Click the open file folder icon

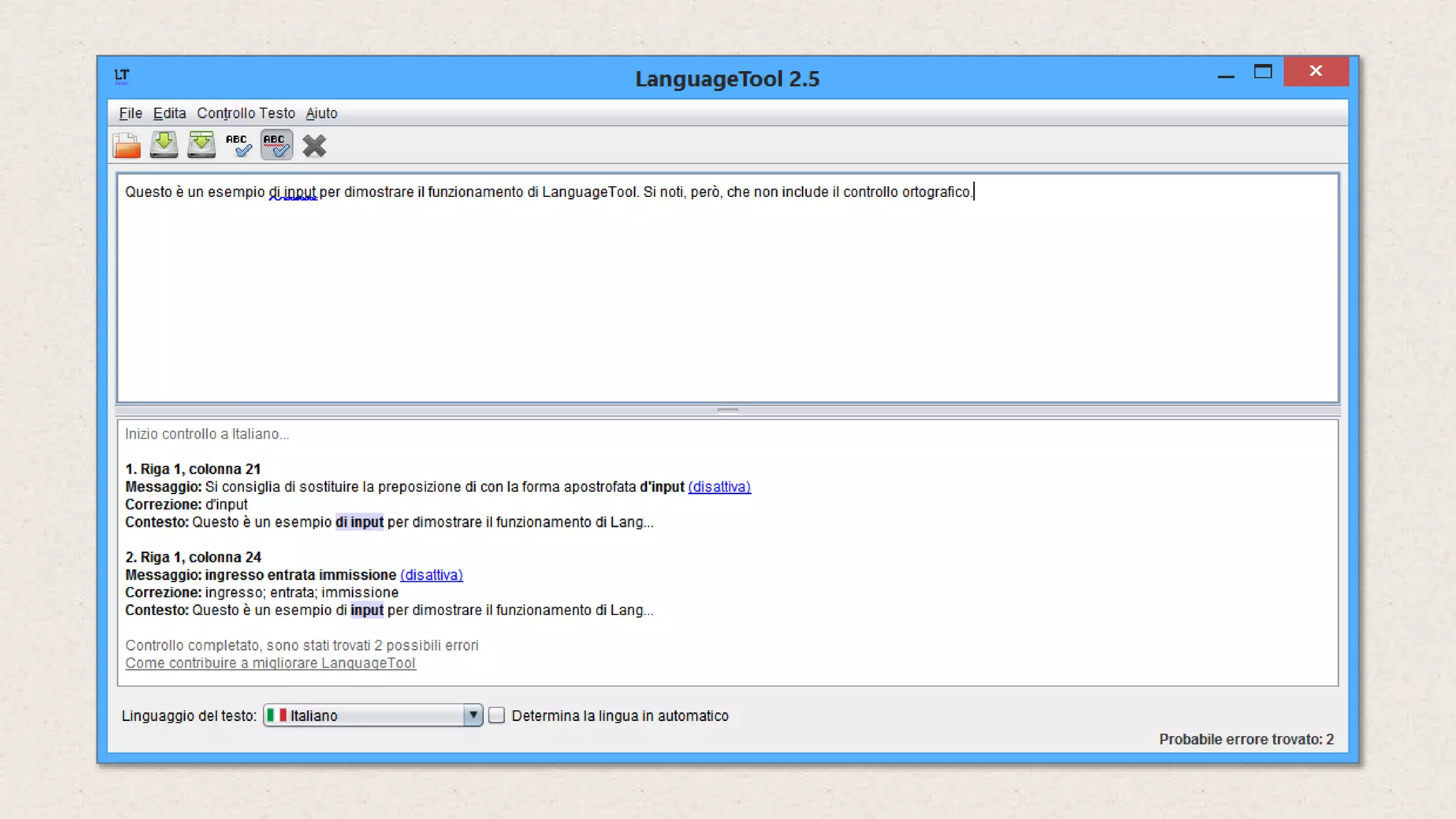click(x=127, y=146)
